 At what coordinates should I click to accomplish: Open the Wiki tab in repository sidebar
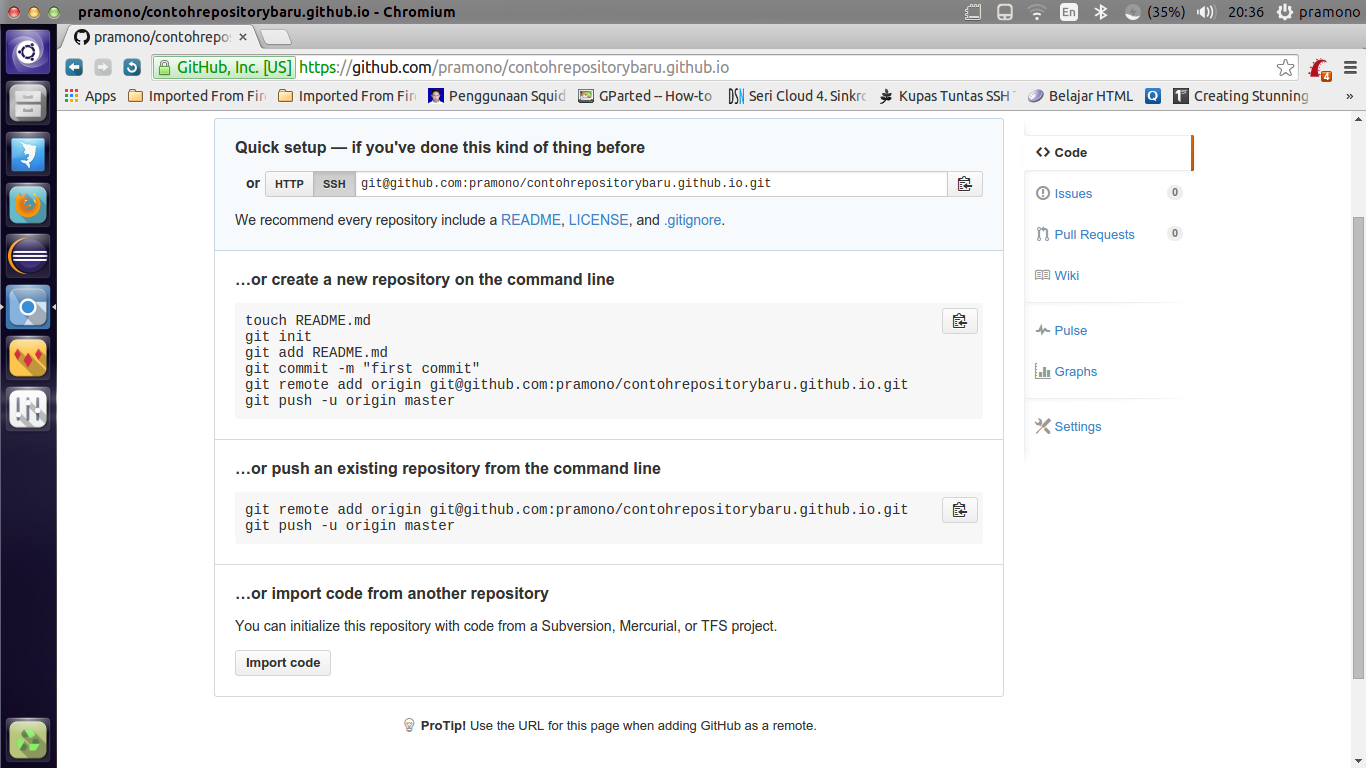pos(1057,275)
